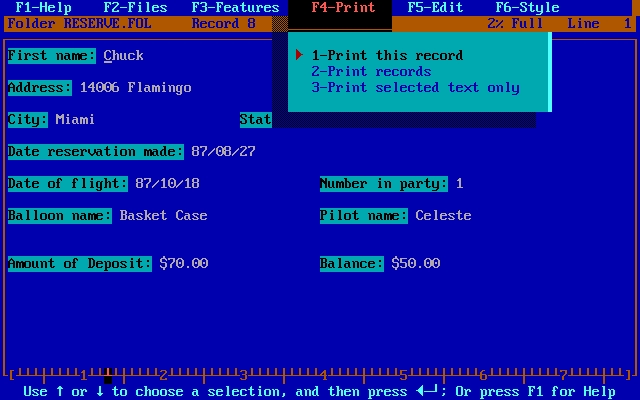
Task: Click the Pilot name value Celeste
Action: click(x=443, y=216)
